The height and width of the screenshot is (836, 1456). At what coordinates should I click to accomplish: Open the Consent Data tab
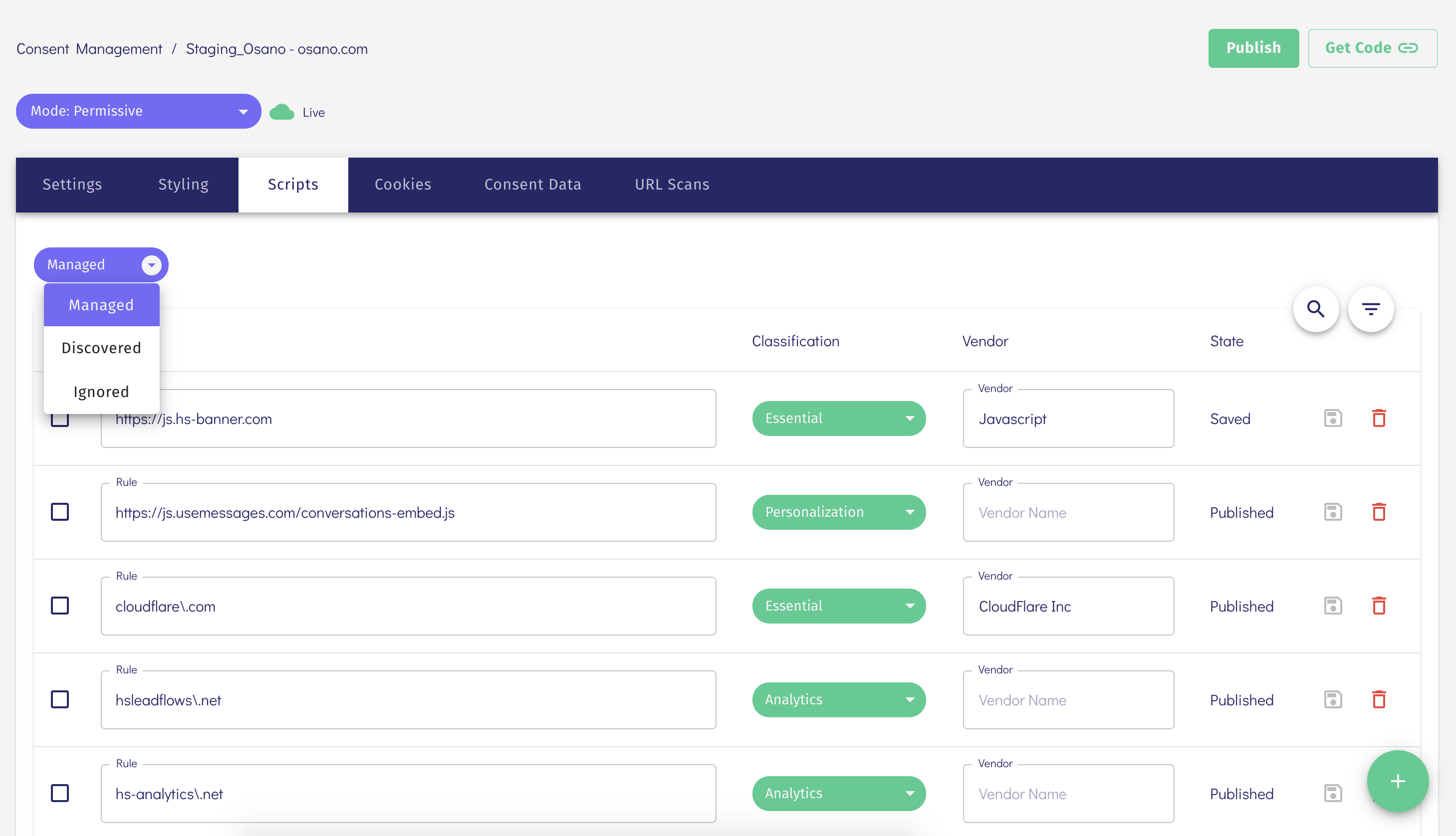tap(532, 185)
